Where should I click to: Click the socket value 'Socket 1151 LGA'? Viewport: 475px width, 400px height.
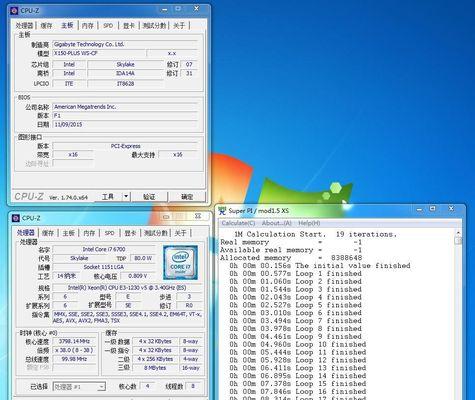(x=104, y=267)
